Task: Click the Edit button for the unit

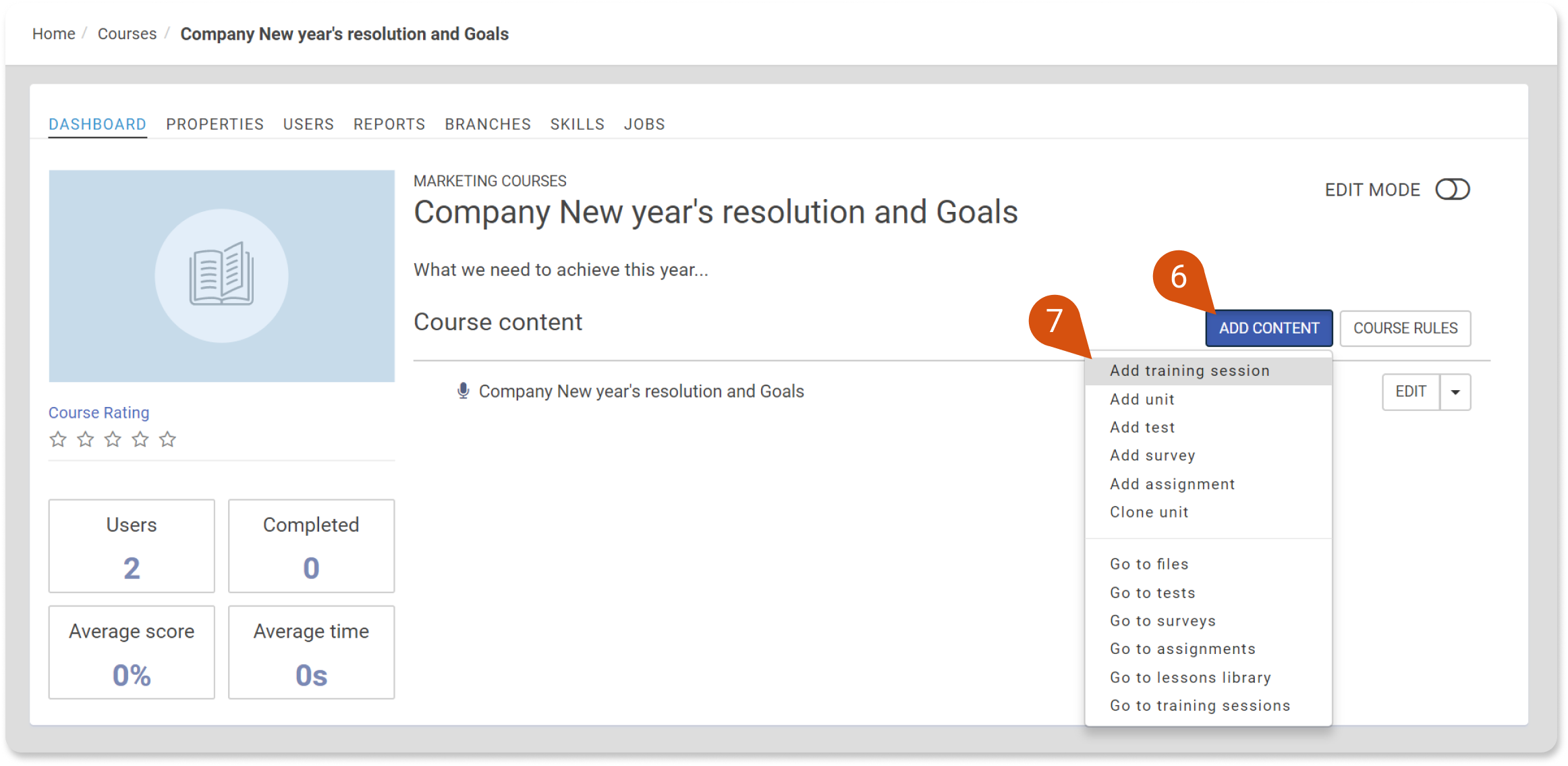Action: [x=1411, y=392]
